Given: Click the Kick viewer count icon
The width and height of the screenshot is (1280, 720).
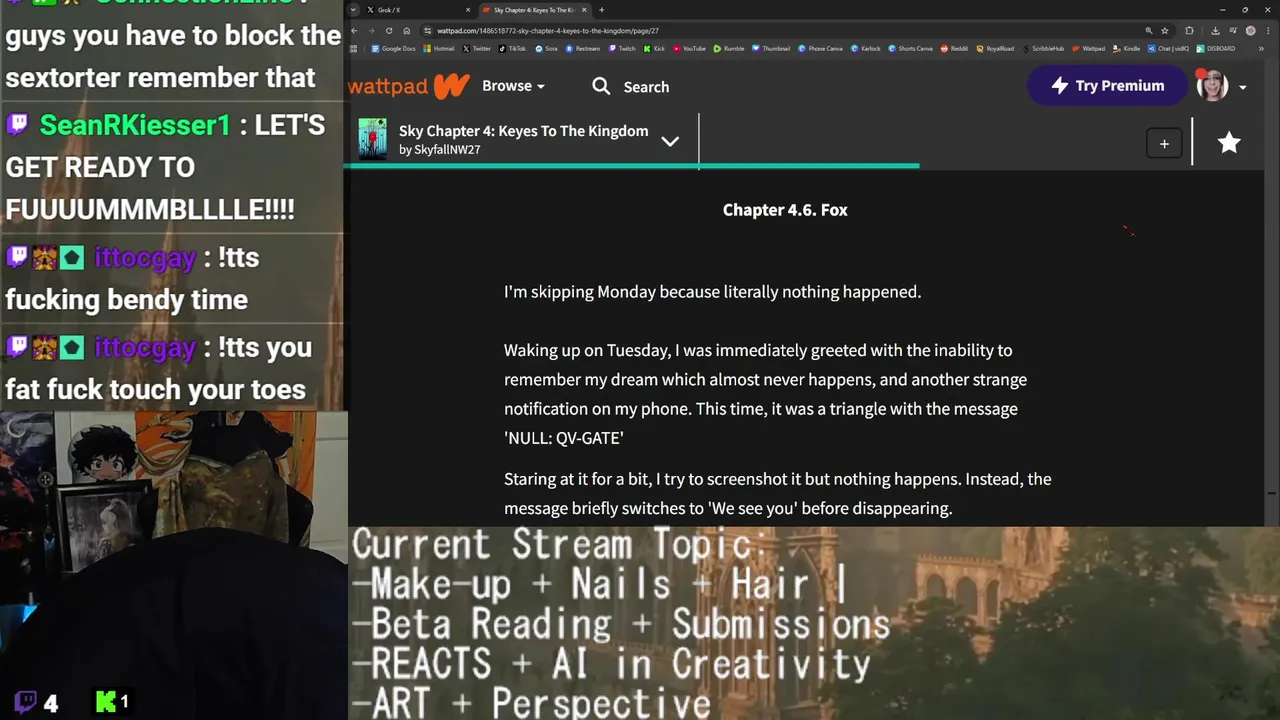Looking at the screenshot, I should click(x=105, y=702).
